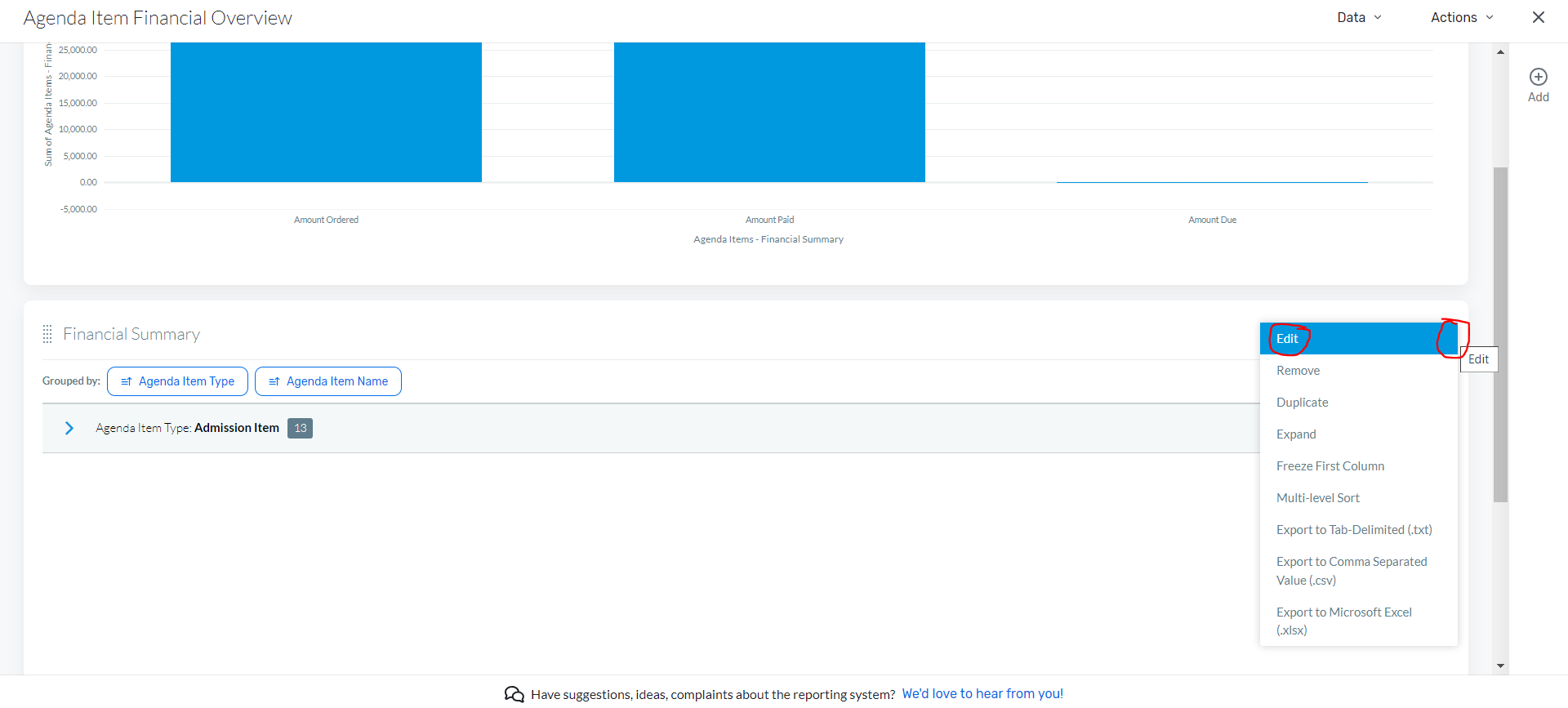This screenshot has width=1568, height=708.
Task: Click the -5,000.00 y-axis value
Action: (78, 209)
